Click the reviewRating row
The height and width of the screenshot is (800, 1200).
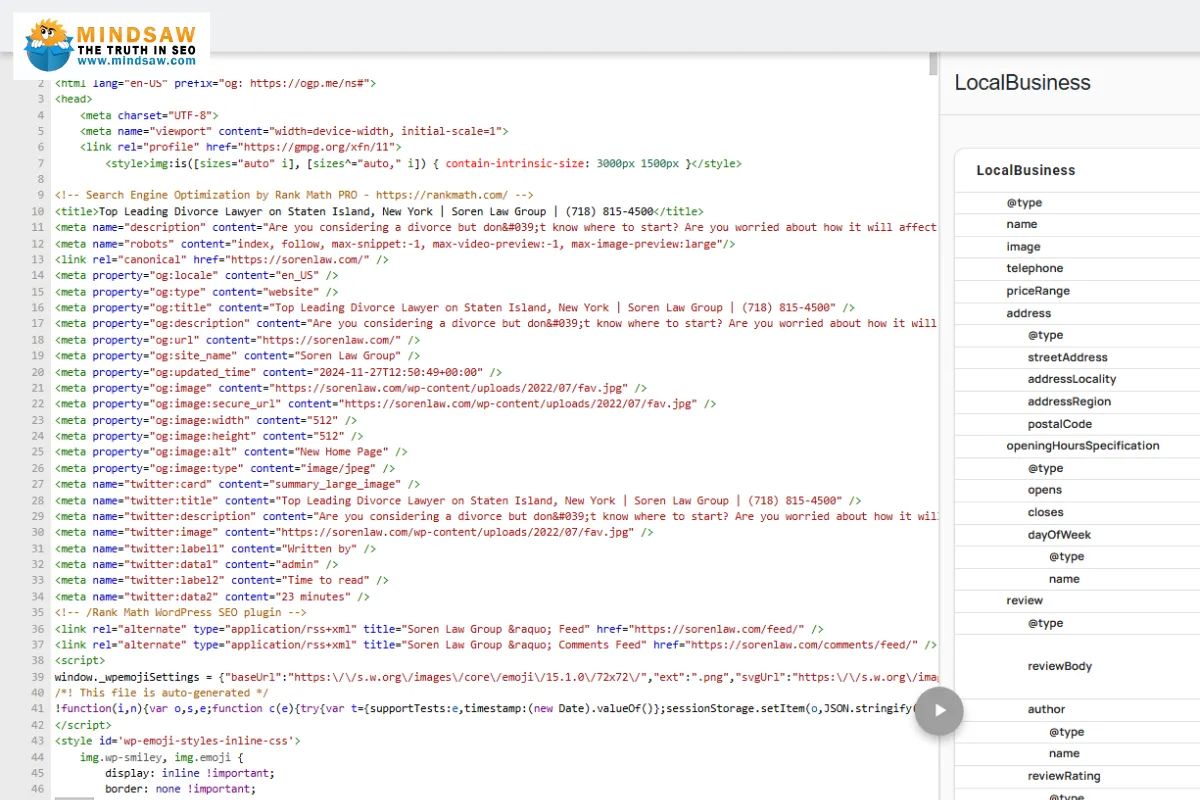click(1077, 776)
